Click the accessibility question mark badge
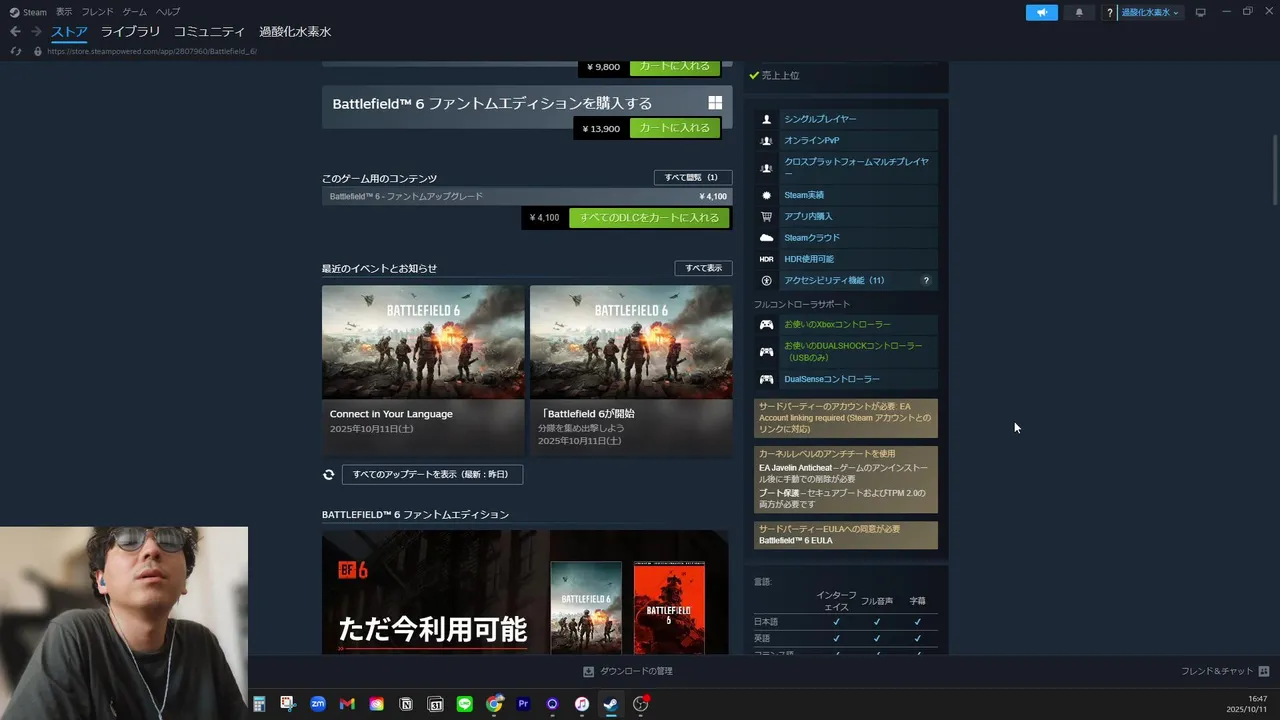The width and height of the screenshot is (1280, 720). (926, 281)
